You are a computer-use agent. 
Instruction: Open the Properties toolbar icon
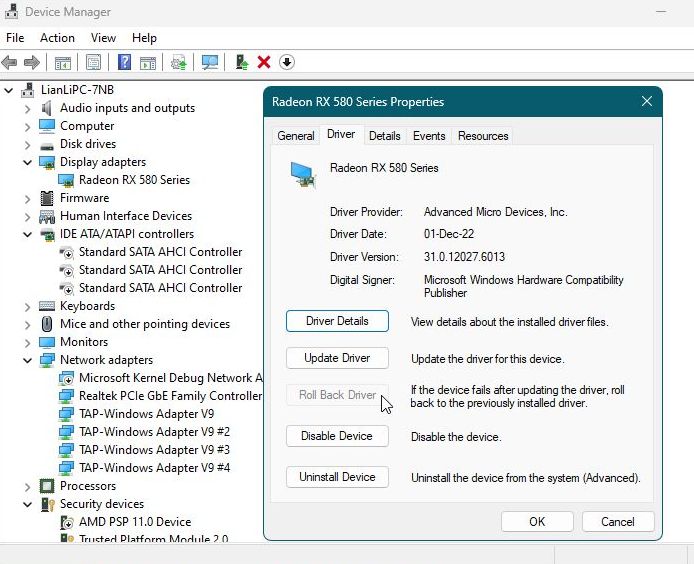[93, 62]
